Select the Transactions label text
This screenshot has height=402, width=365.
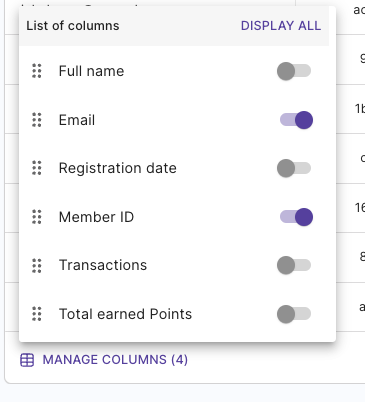coord(103,265)
